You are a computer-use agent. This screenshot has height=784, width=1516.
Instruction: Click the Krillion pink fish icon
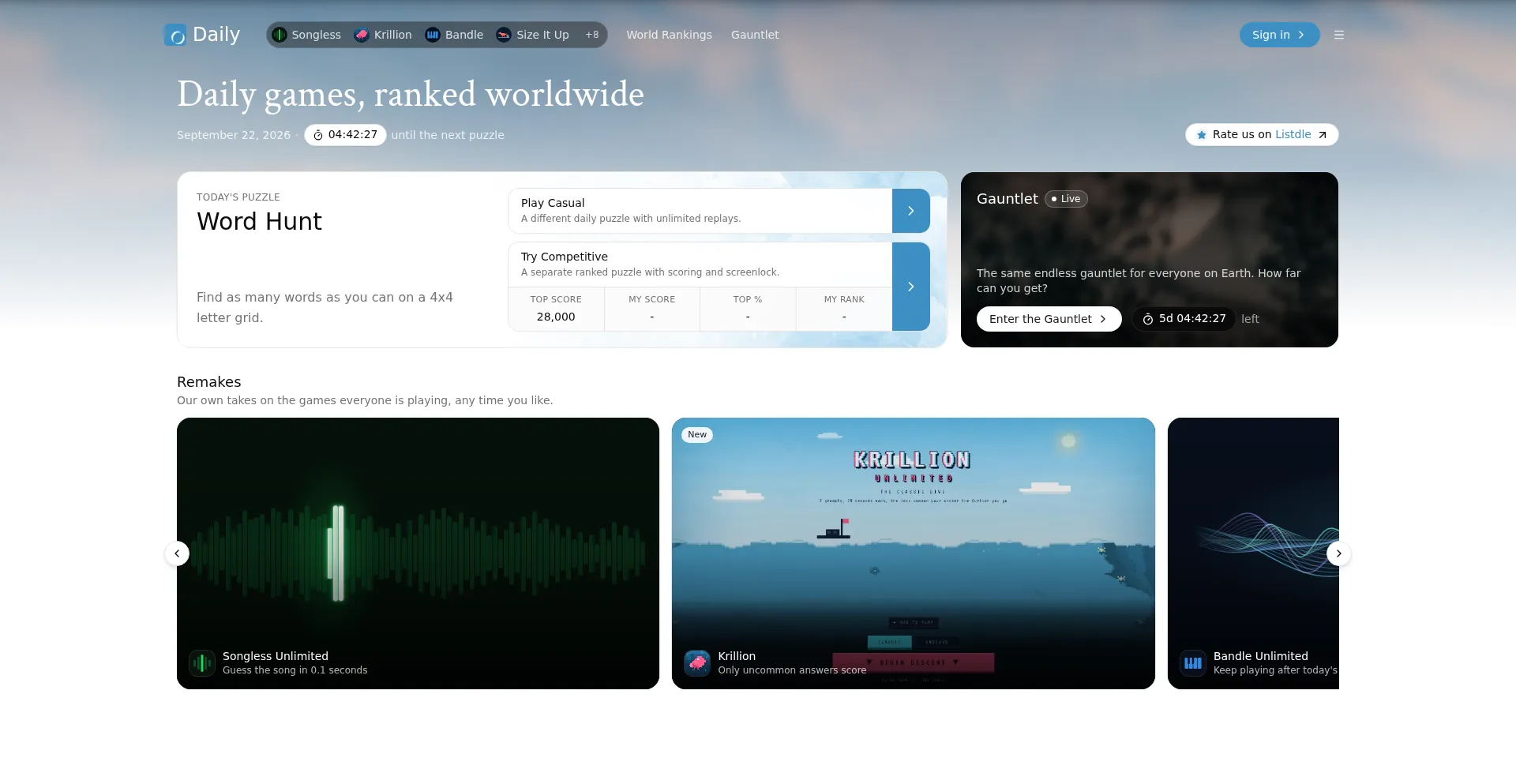tap(697, 663)
